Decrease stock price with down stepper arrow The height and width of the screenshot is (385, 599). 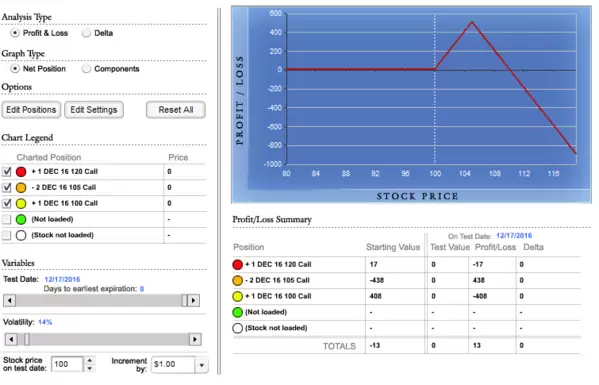point(89,369)
